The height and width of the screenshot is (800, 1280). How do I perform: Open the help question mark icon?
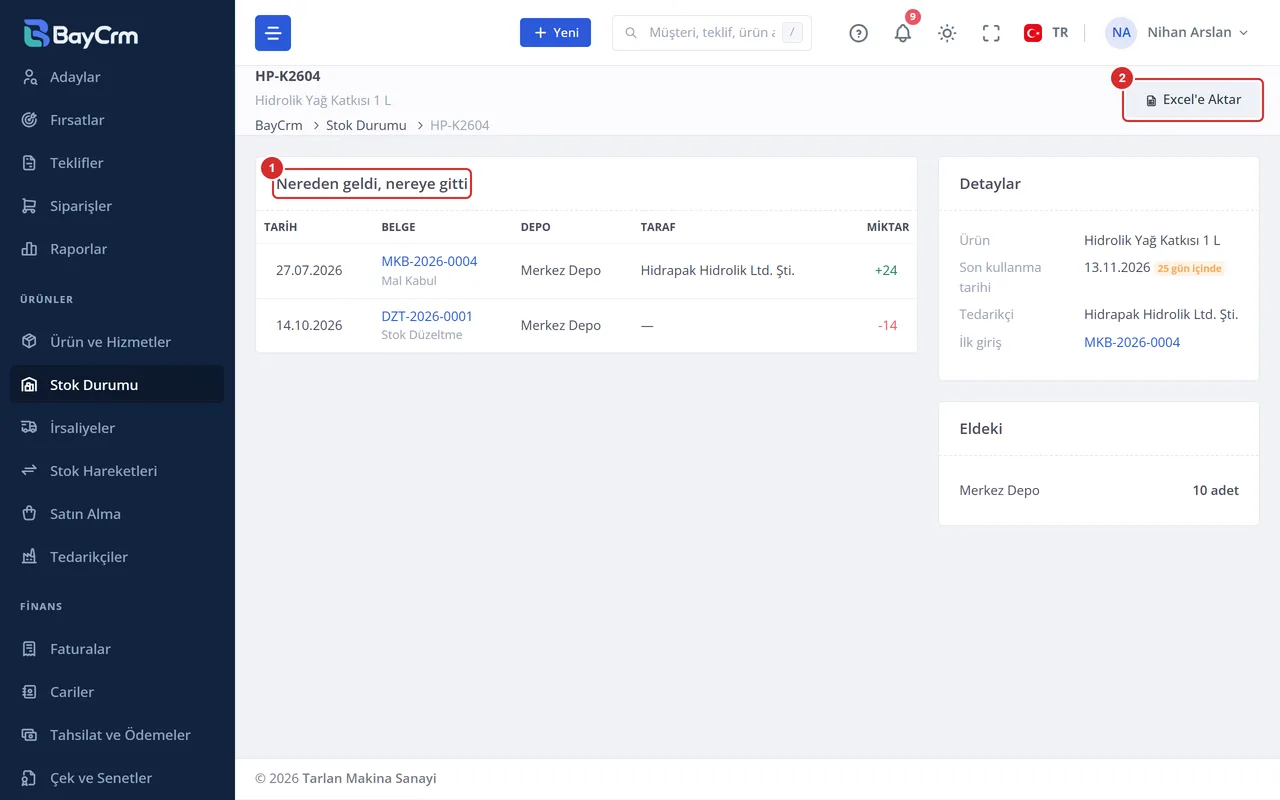(x=858, y=33)
